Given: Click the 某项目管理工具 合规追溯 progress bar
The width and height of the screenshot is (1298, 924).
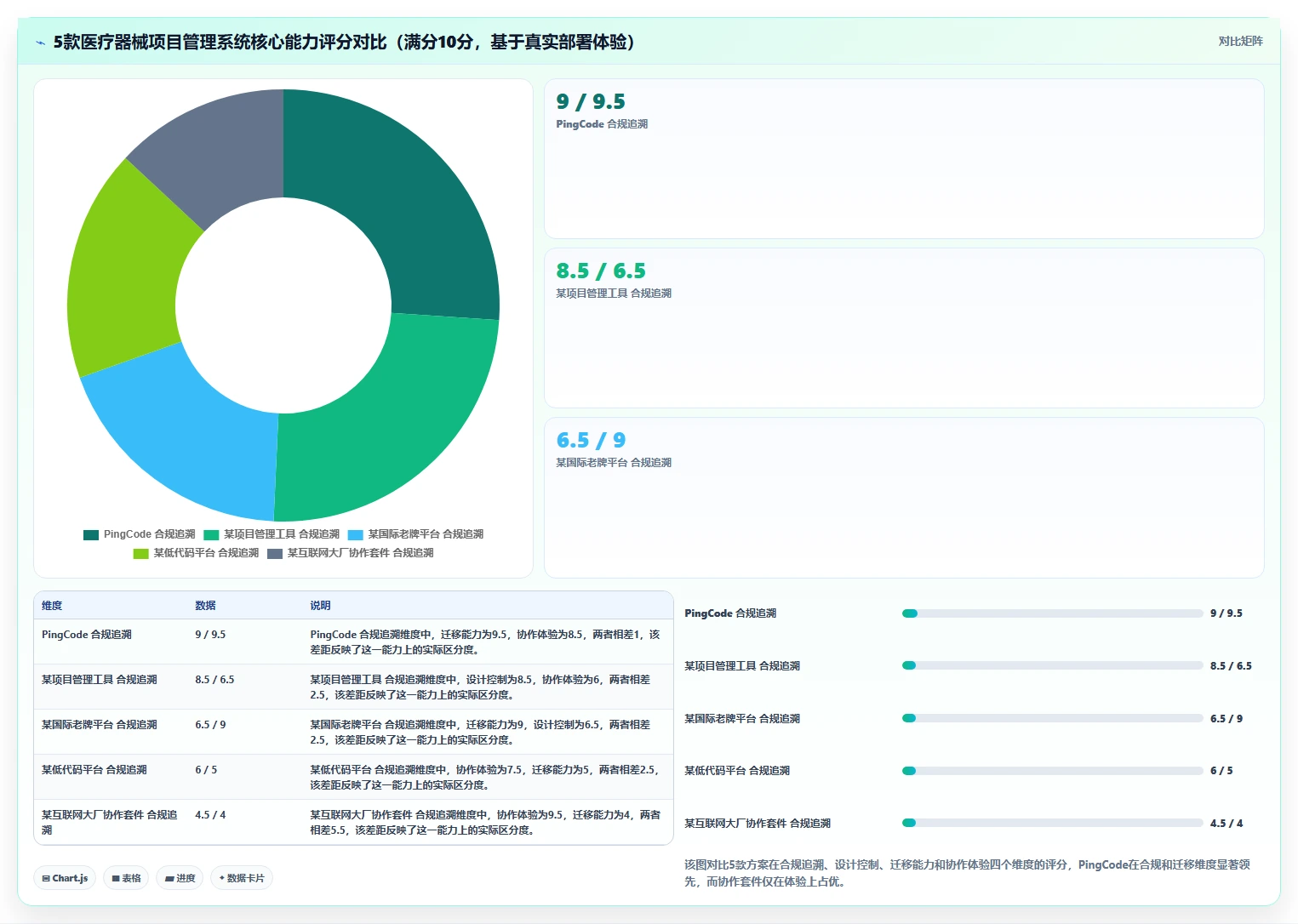Looking at the screenshot, I should point(1053,666).
